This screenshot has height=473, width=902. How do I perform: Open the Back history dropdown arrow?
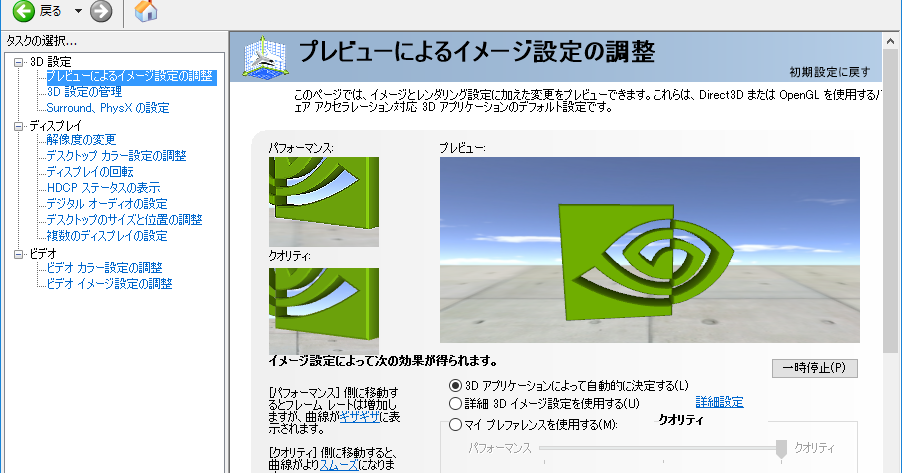tap(78, 11)
